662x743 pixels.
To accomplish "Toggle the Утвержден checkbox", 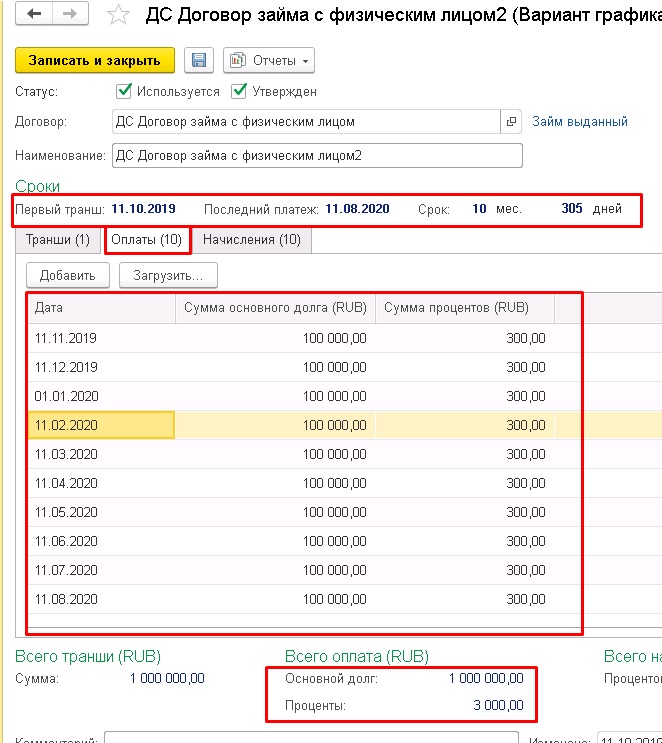I will [239, 91].
